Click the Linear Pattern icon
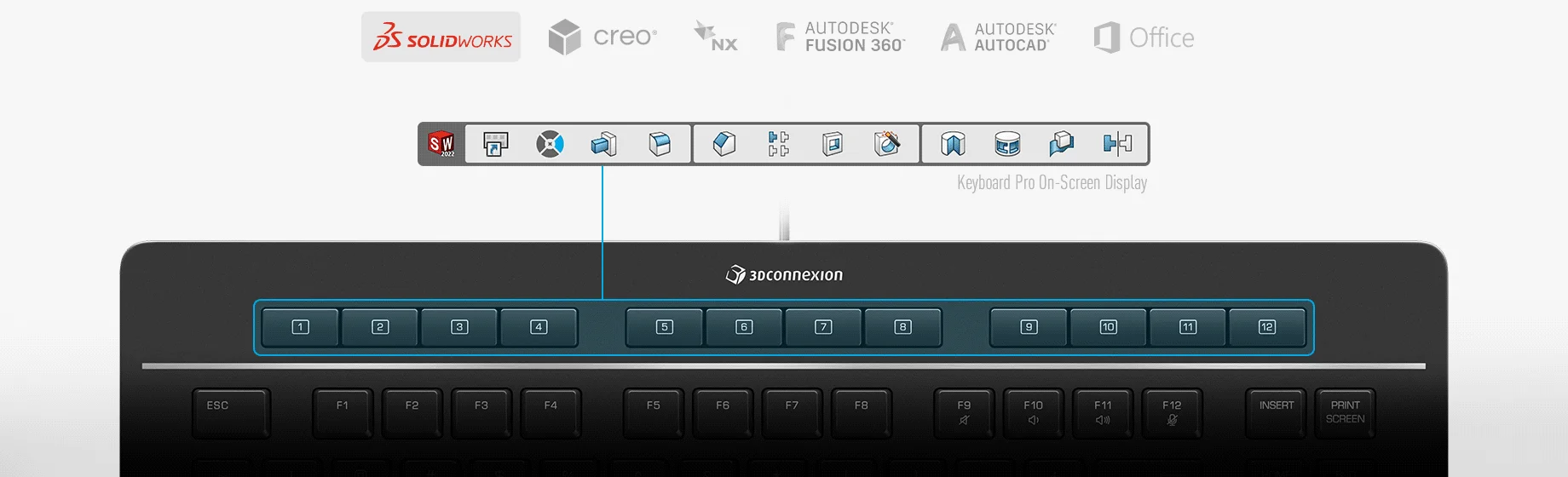This screenshot has width=1568, height=477. click(x=778, y=144)
